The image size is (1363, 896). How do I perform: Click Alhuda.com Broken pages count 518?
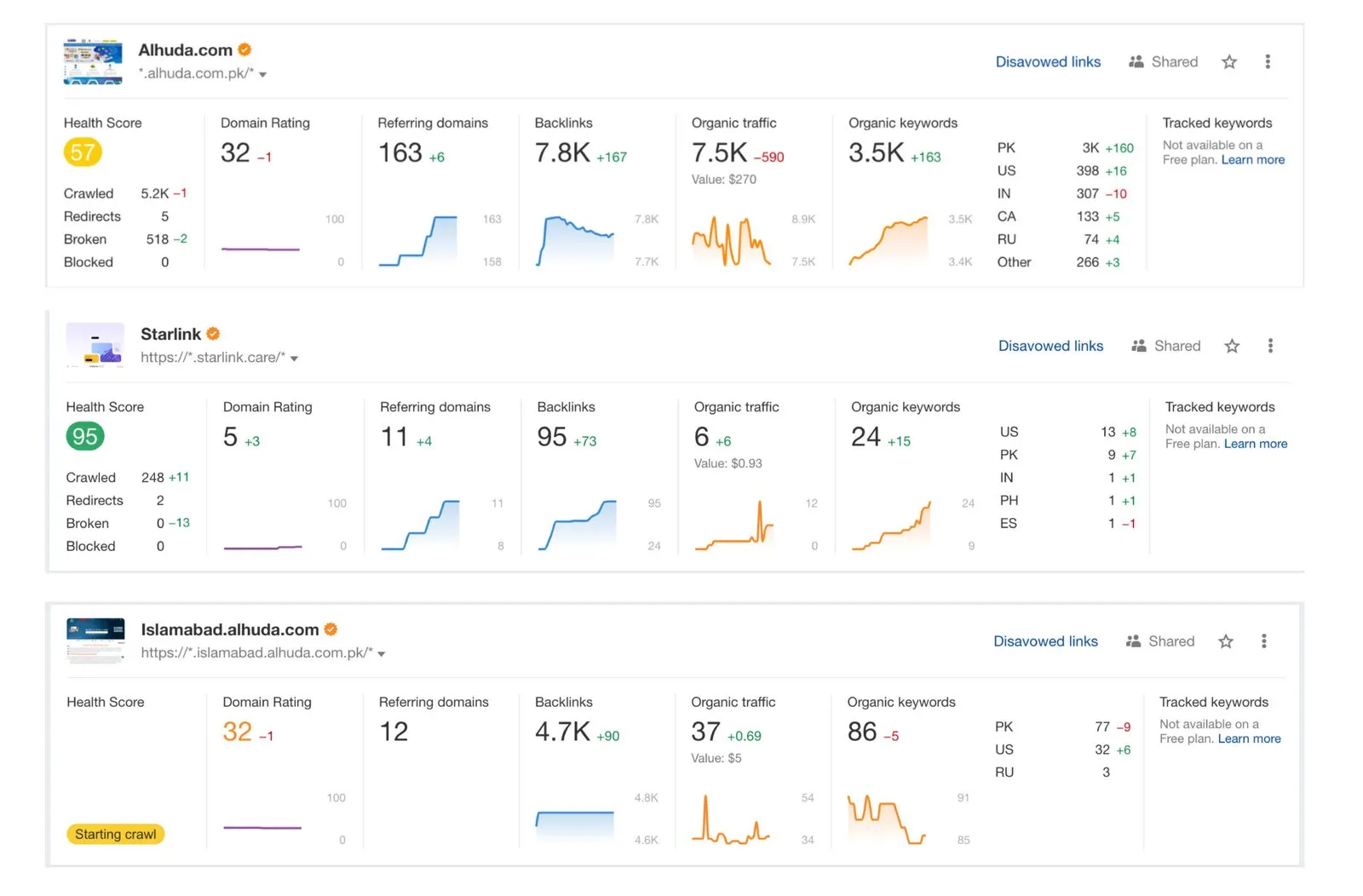(x=158, y=239)
